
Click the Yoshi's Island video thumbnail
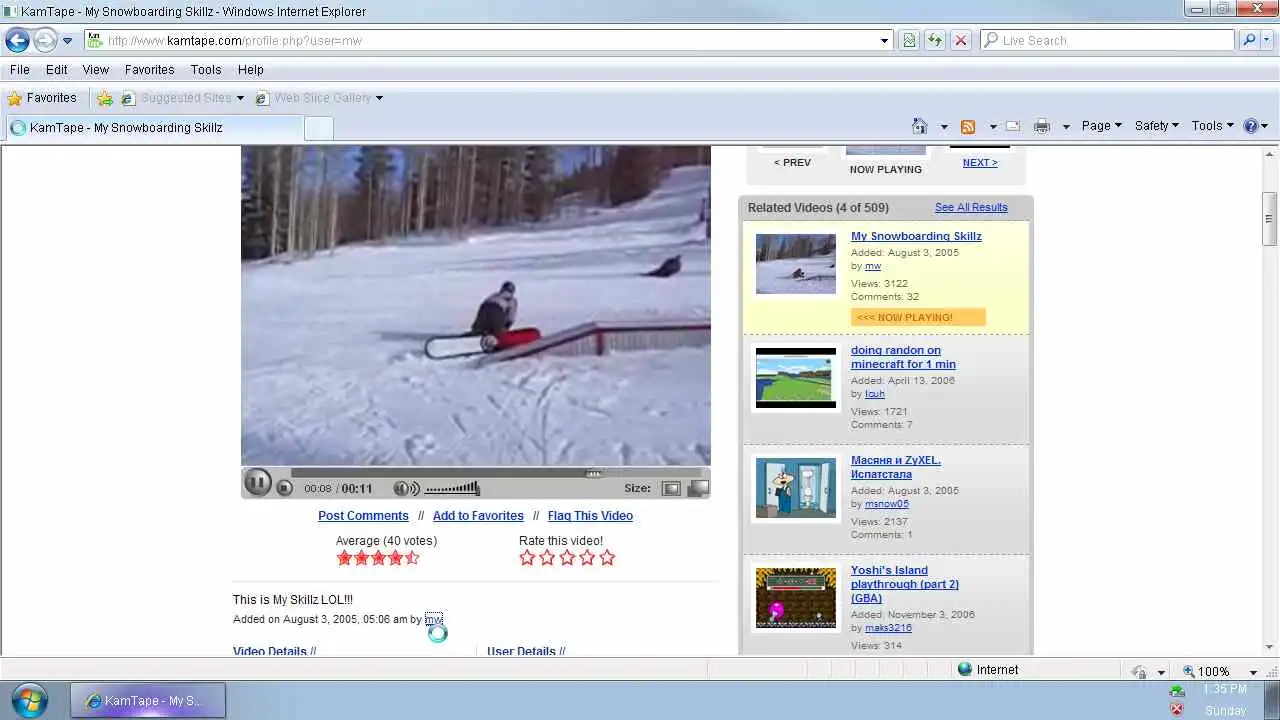[796, 598]
